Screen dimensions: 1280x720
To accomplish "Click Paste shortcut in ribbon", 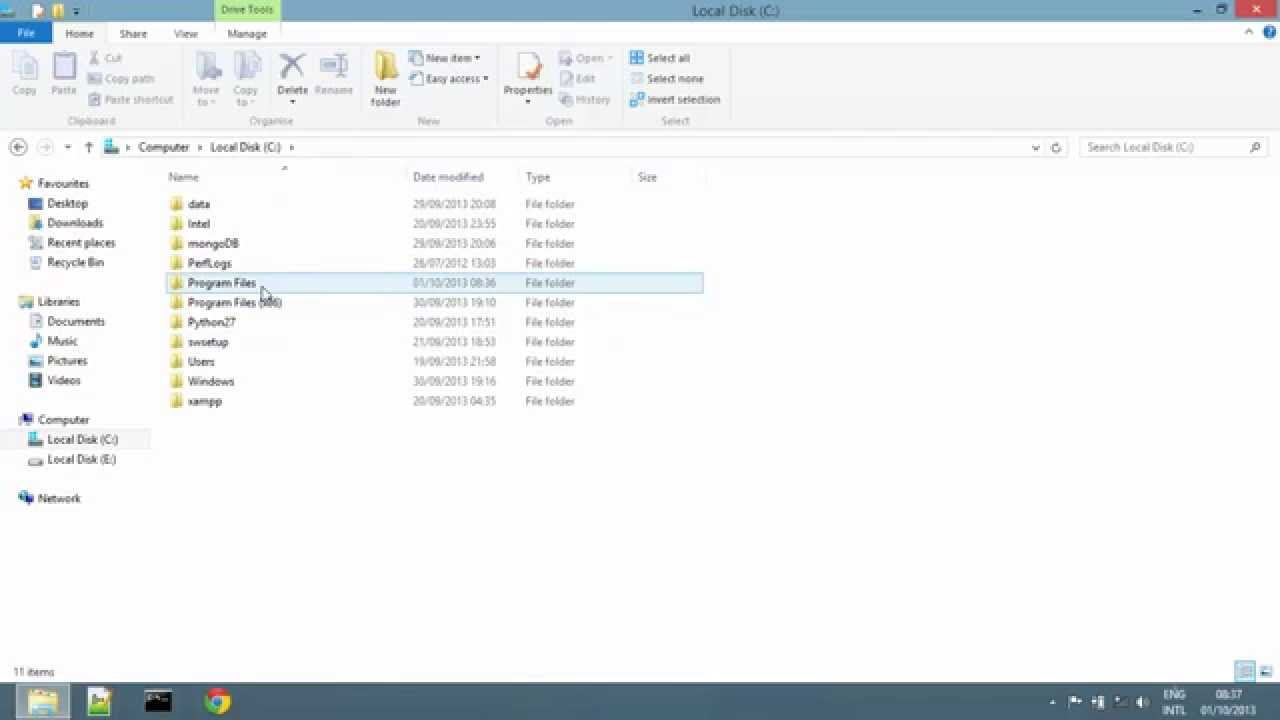I will coord(131,100).
